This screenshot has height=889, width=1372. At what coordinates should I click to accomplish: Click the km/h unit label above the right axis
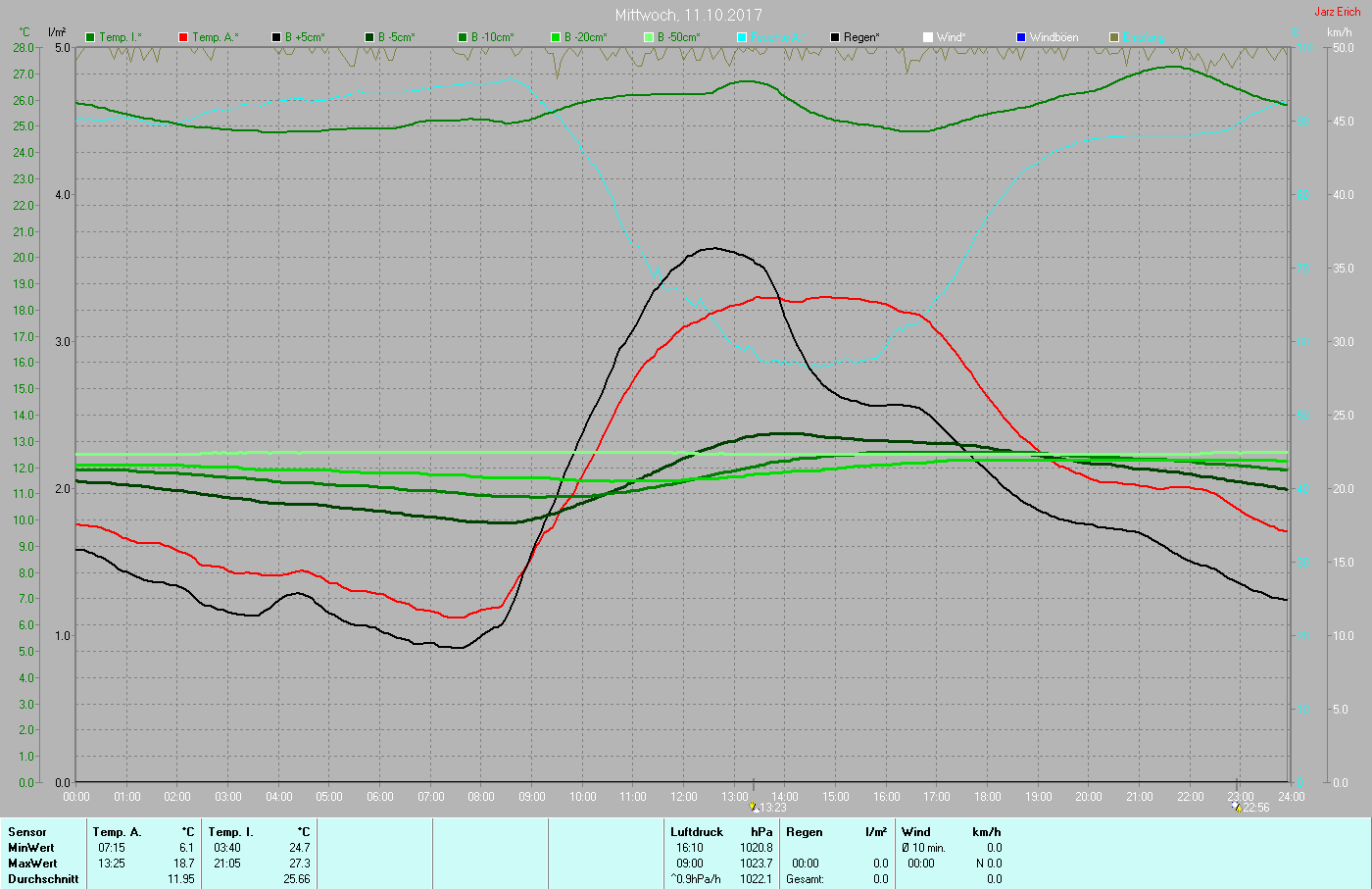click(x=1339, y=32)
